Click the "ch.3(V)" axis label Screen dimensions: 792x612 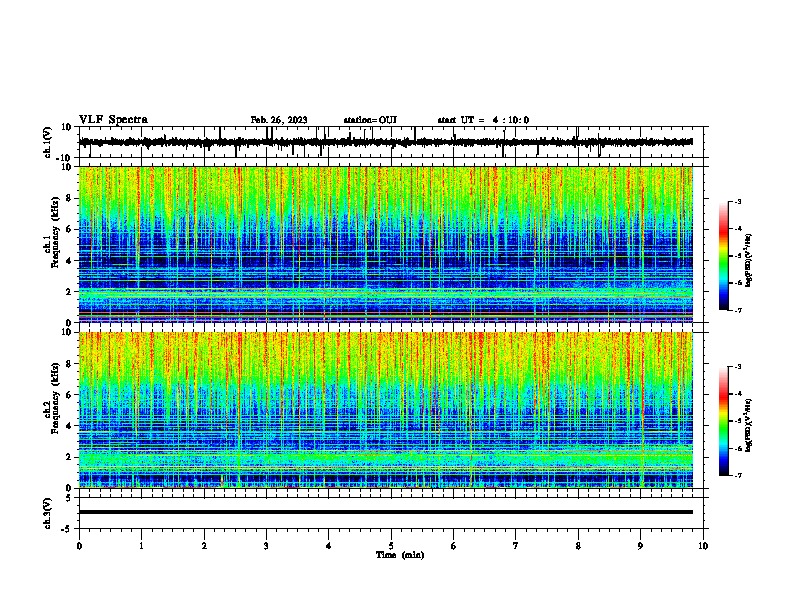[48, 513]
